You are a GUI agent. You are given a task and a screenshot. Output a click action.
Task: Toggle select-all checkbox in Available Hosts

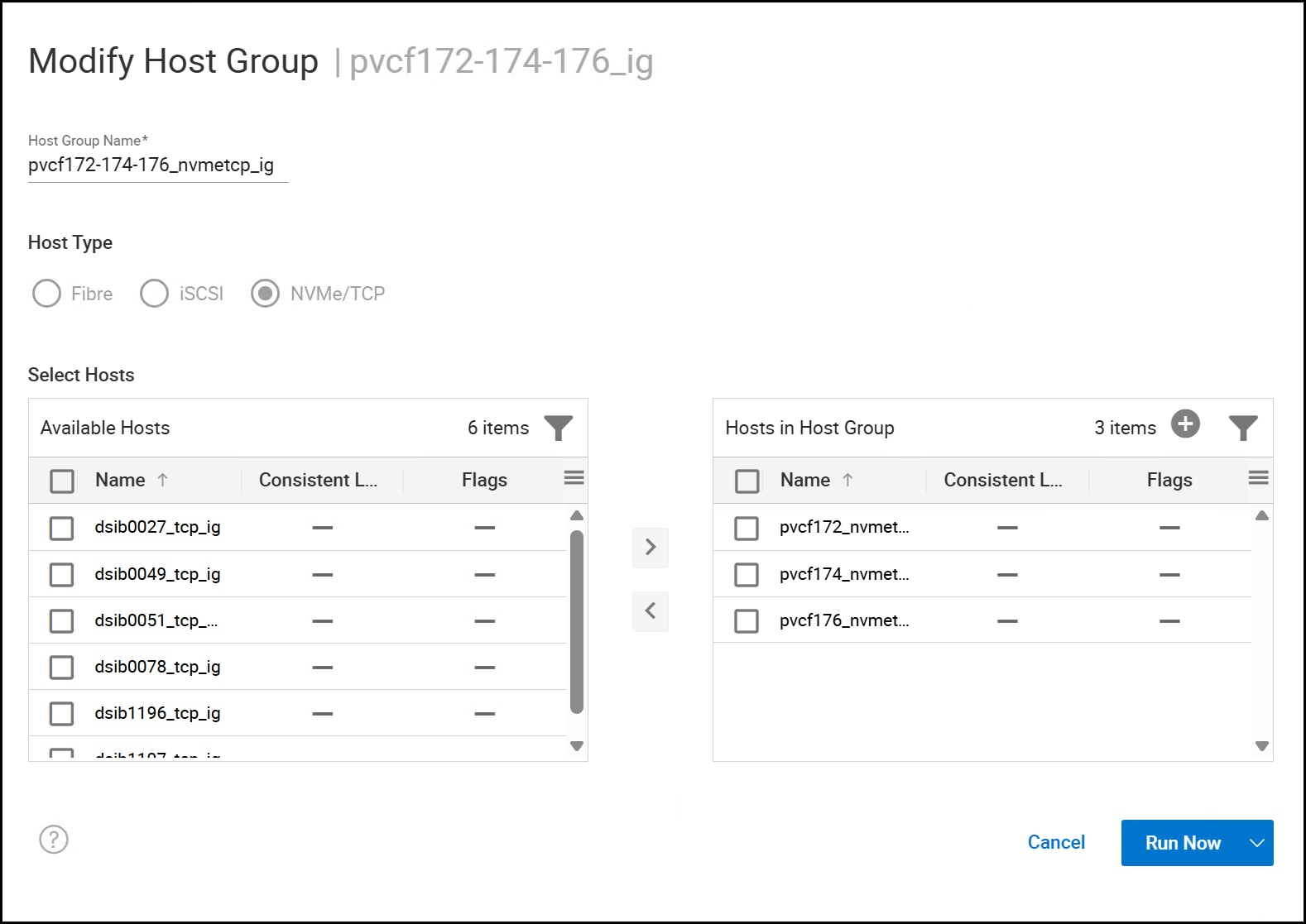tap(62, 481)
